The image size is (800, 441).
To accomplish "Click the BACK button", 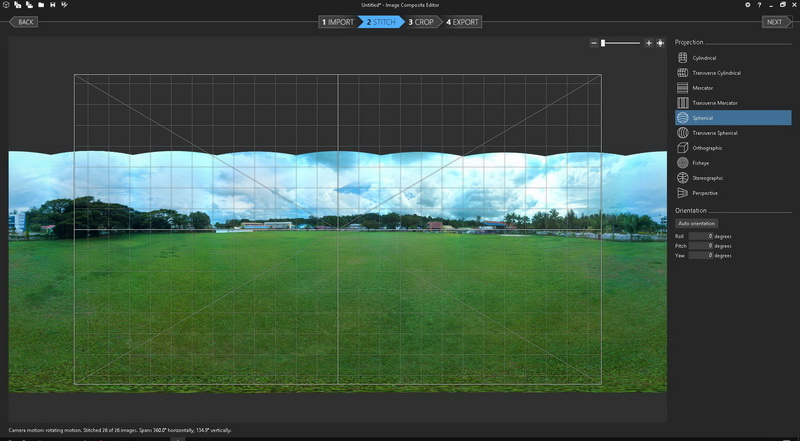I will [23, 22].
